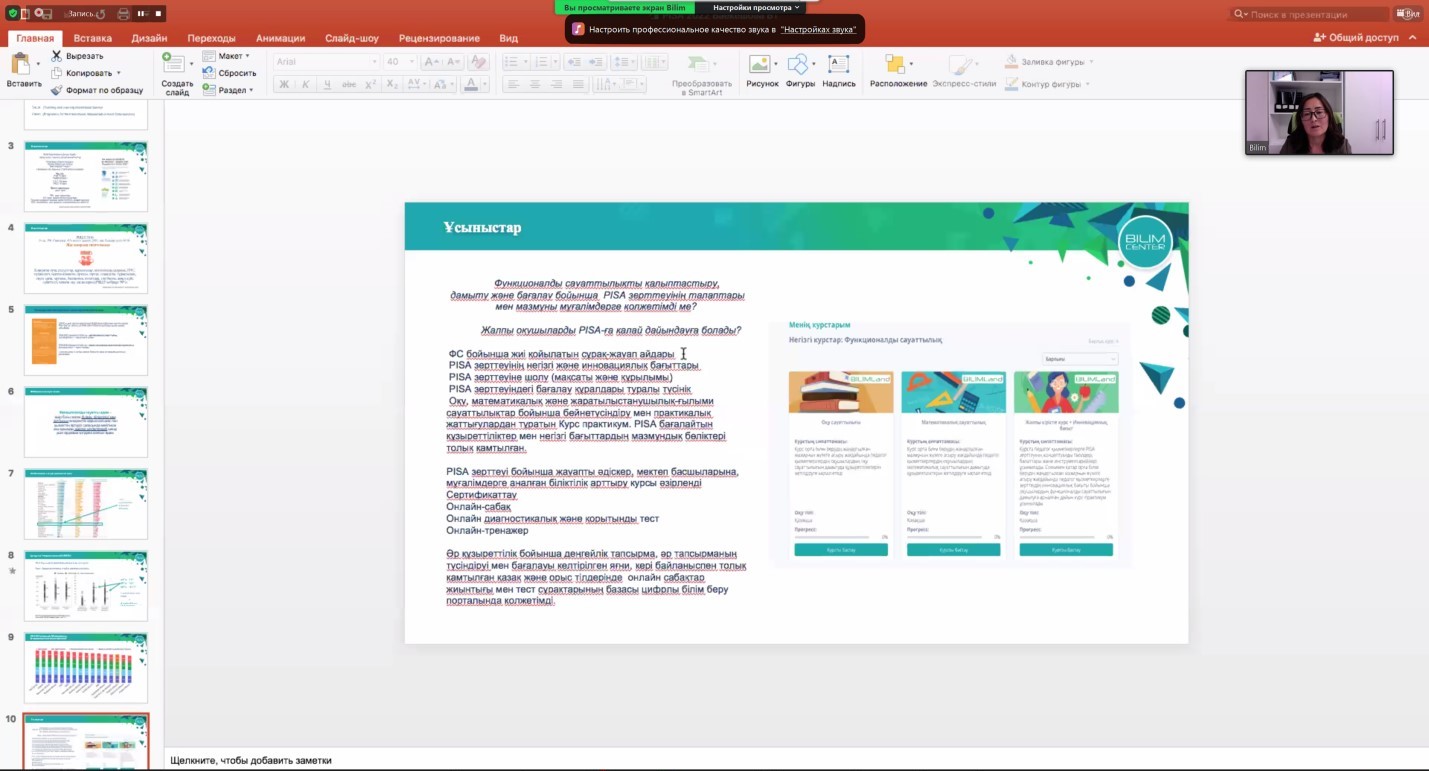Click the subscript X₂ icon
The width and height of the screenshot is (1429, 771).
[x=392, y=85]
